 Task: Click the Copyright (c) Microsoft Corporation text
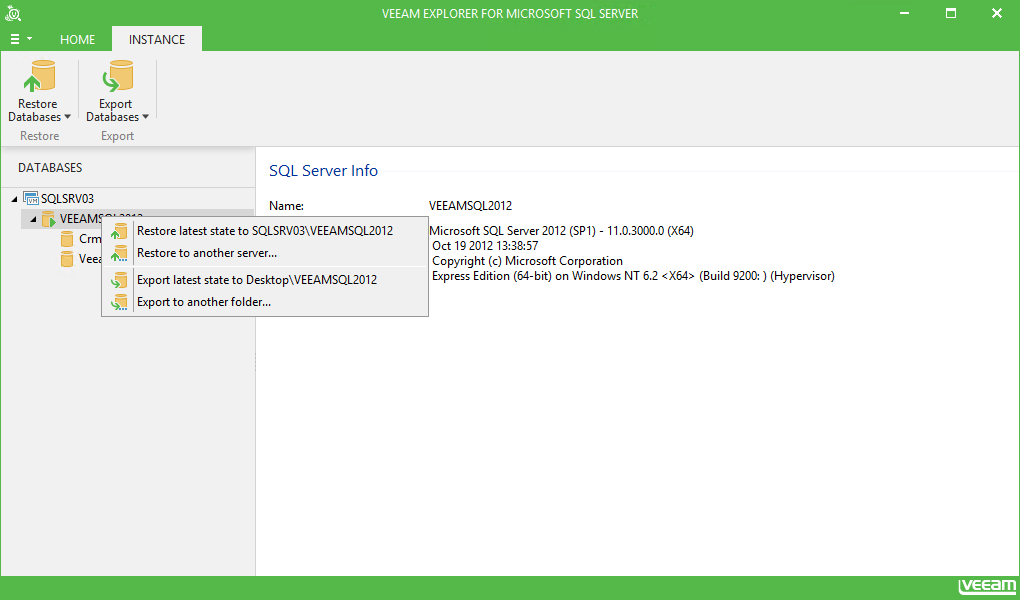pos(528,261)
